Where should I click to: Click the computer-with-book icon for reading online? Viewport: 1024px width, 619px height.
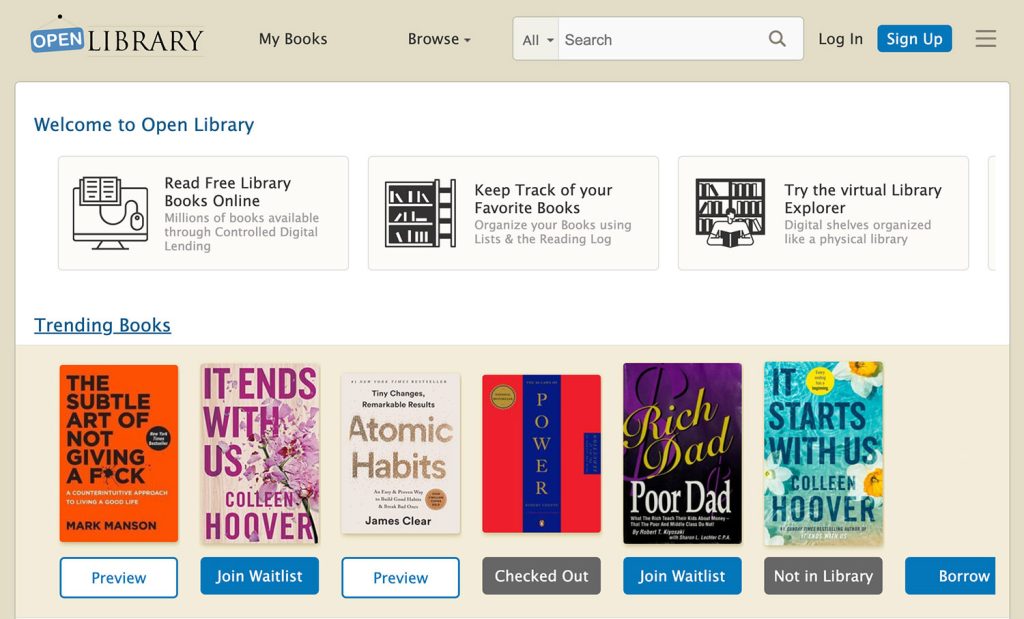click(x=110, y=213)
